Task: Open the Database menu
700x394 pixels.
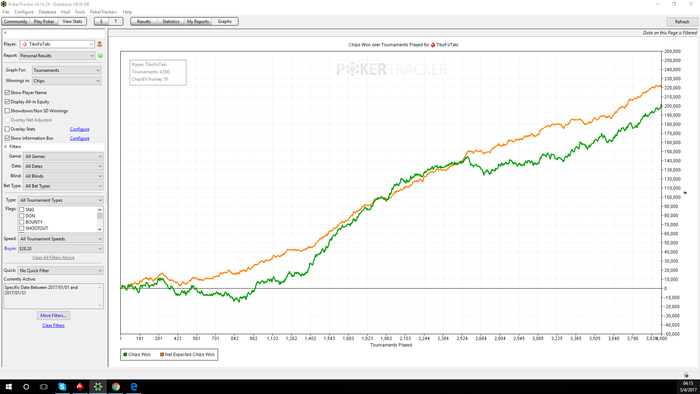Action: coord(47,12)
